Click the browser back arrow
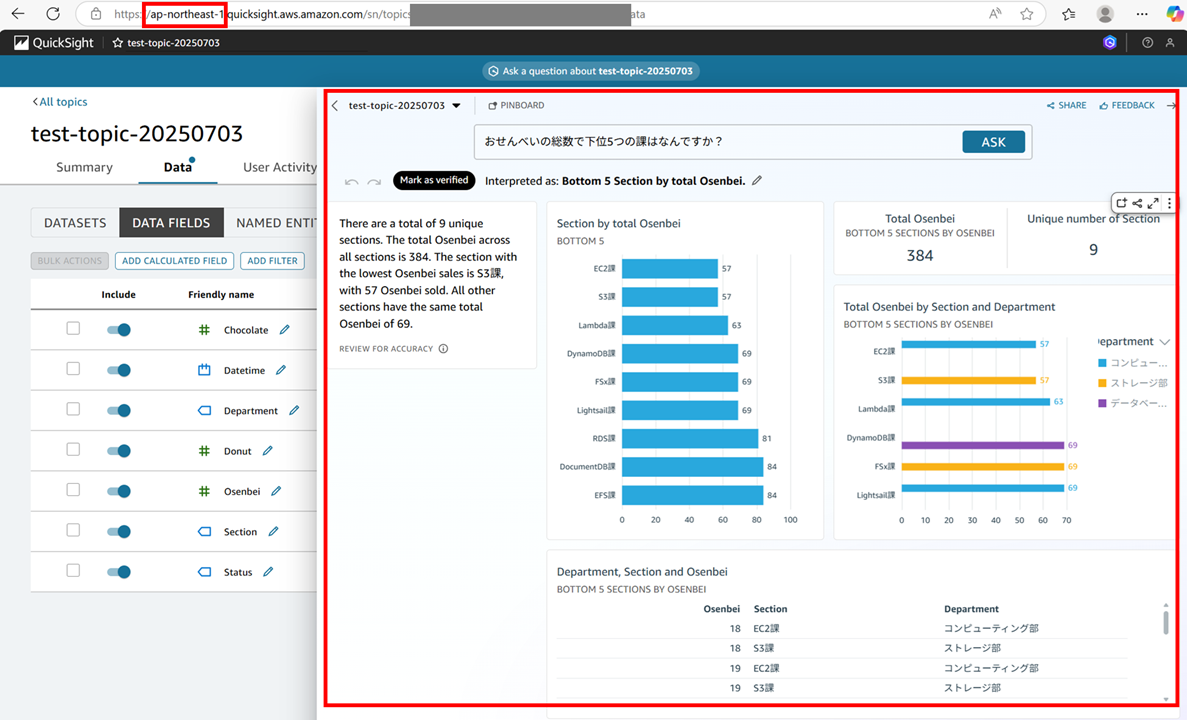1187x720 pixels. click(18, 14)
